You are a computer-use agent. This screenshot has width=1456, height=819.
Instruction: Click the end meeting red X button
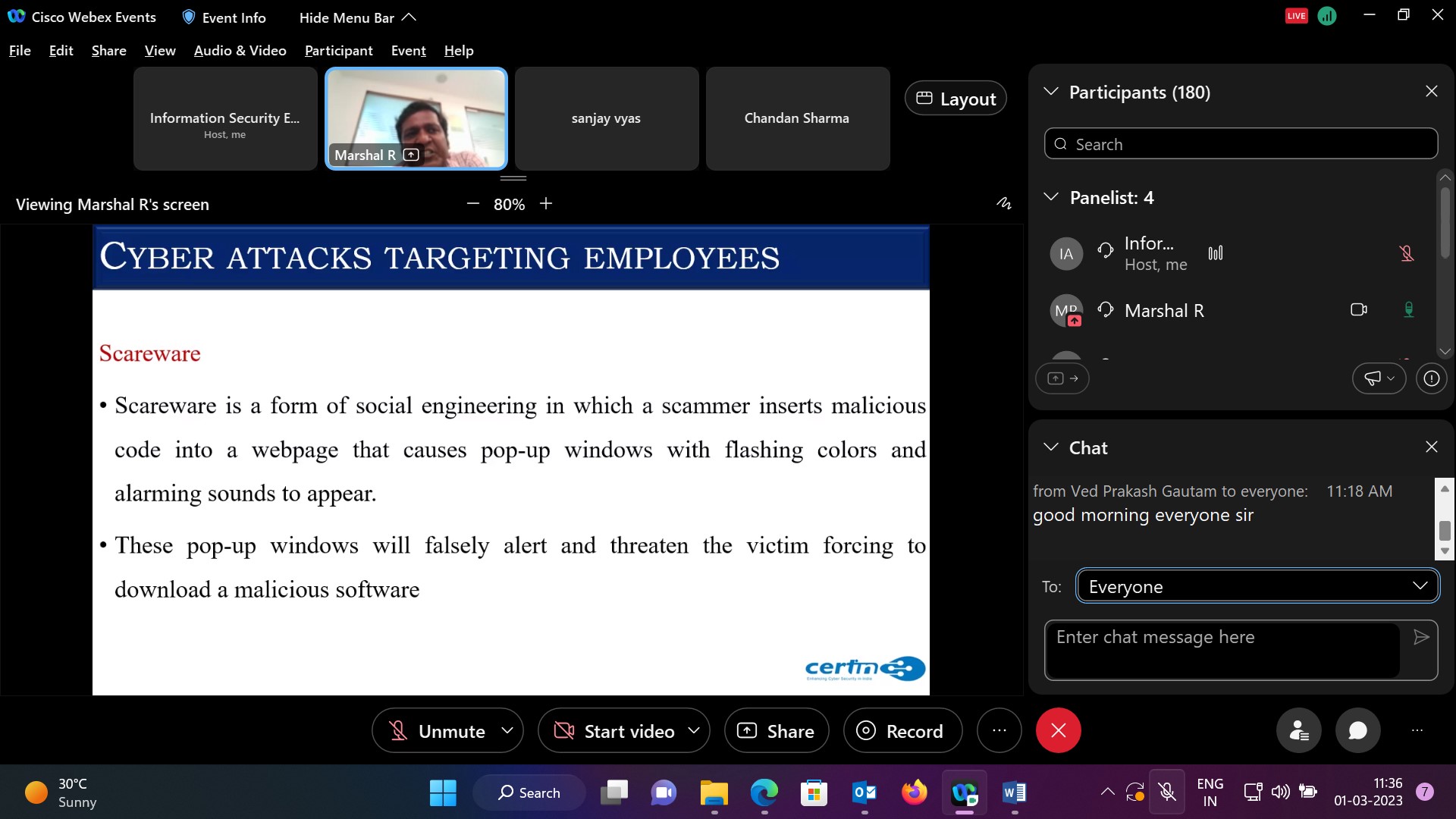tap(1058, 730)
